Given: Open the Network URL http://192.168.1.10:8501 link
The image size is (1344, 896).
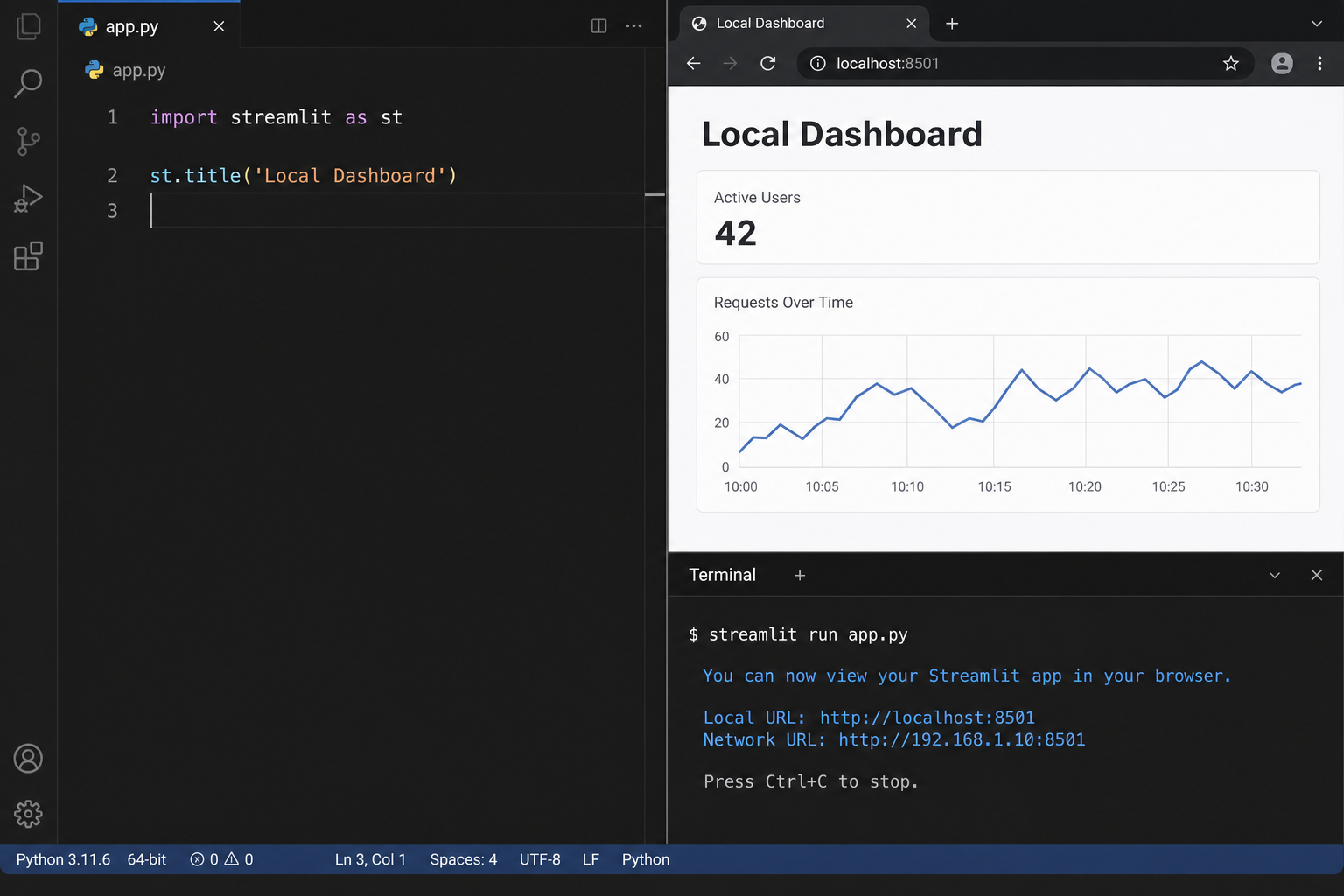Looking at the screenshot, I should tap(962, 739).
